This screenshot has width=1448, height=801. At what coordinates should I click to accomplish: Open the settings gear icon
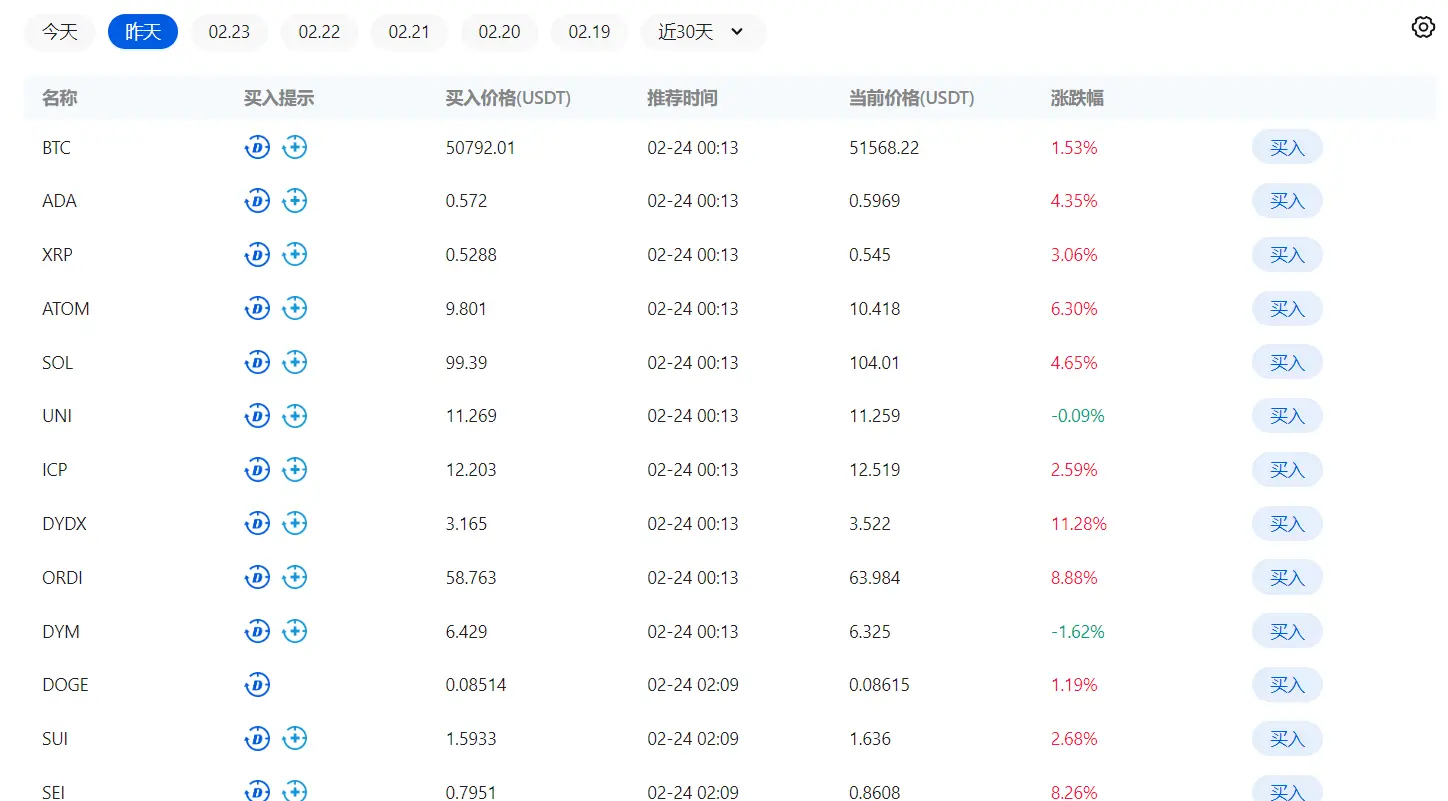(x=1423, y=27)
